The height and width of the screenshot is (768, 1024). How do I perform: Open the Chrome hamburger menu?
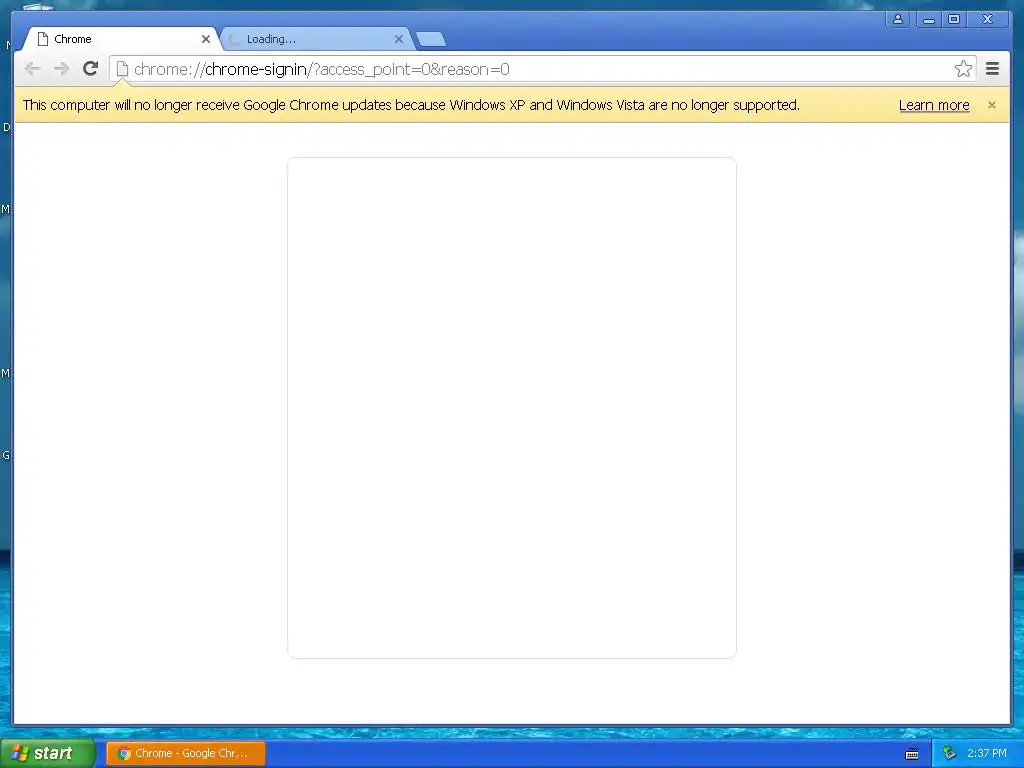click(x=993, y=69)
